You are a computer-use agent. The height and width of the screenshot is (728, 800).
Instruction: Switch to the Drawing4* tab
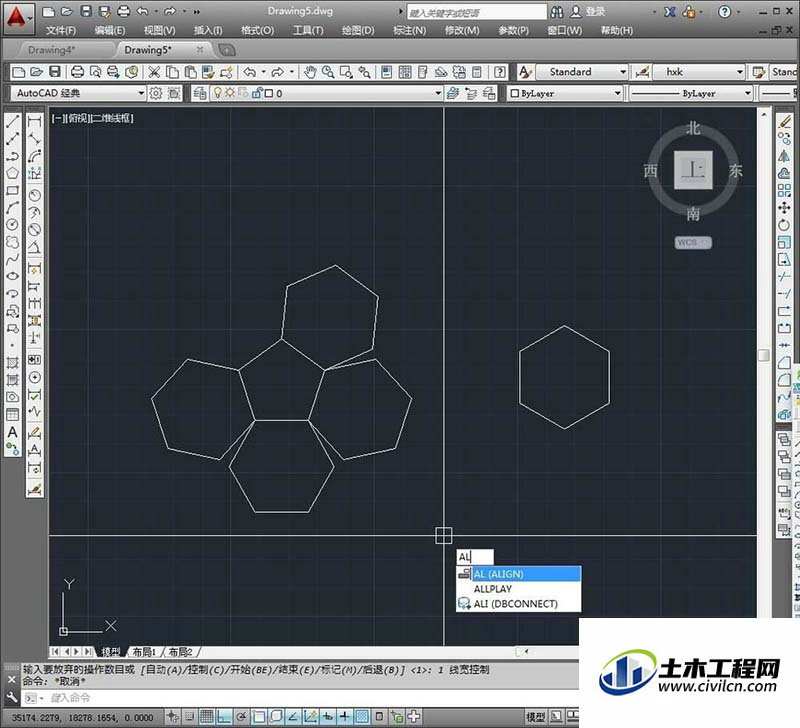point(52,50)
